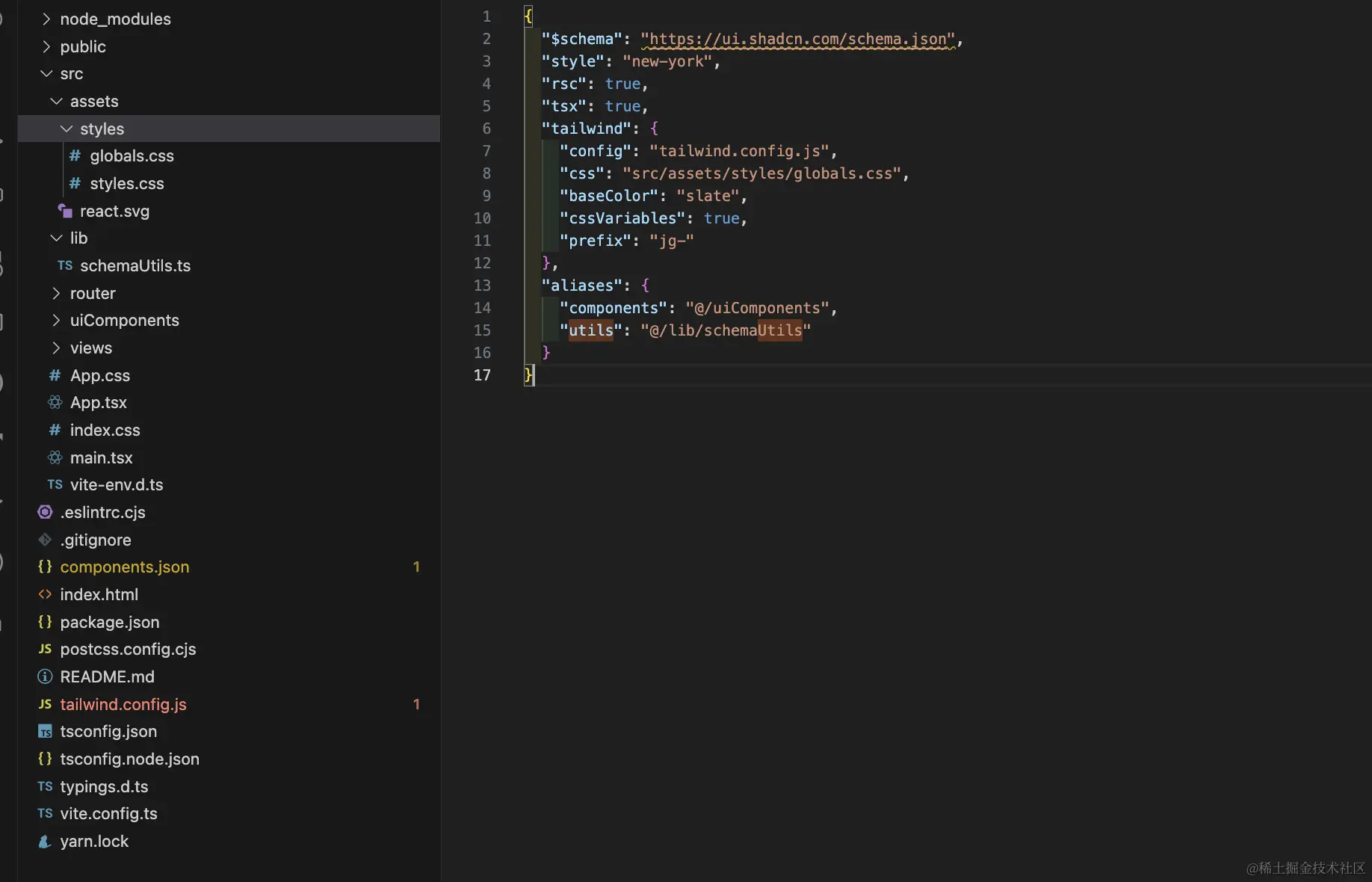Open App.tsx in the explorer
The height and width of the screenshot is (882, 1372).
[x=99, y=402]
